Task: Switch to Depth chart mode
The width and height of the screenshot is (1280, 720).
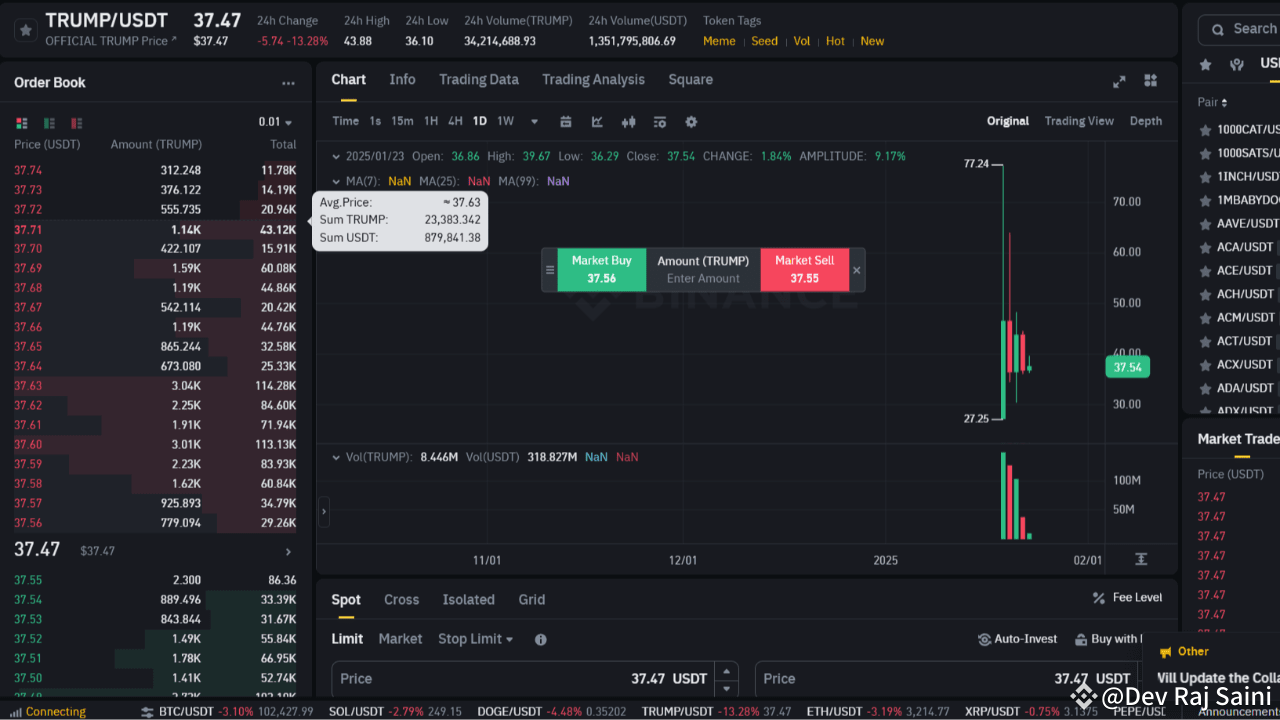Action: [x=1146, y=121]
